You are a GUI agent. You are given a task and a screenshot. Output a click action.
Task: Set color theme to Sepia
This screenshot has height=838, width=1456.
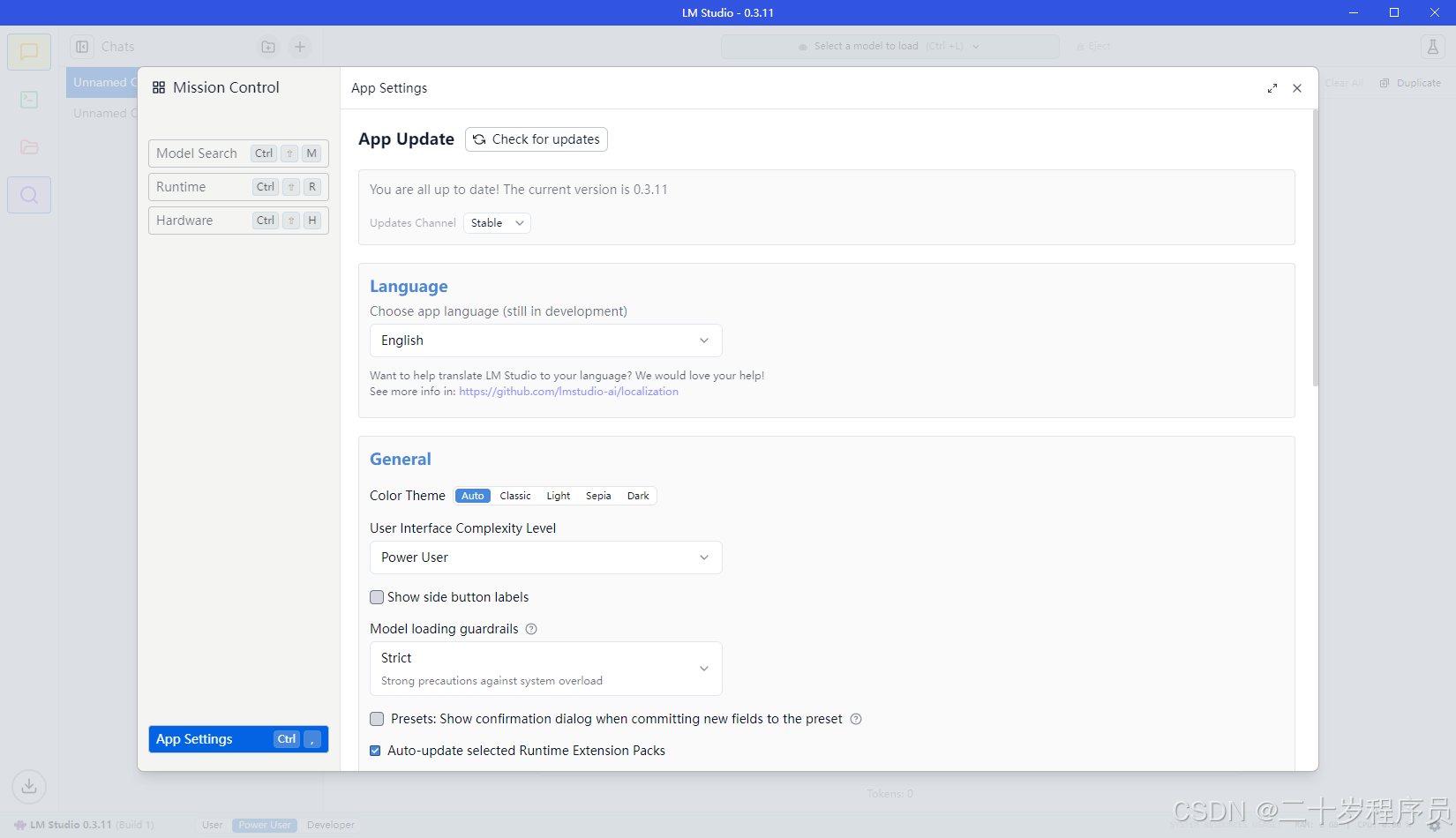point(598,496)
